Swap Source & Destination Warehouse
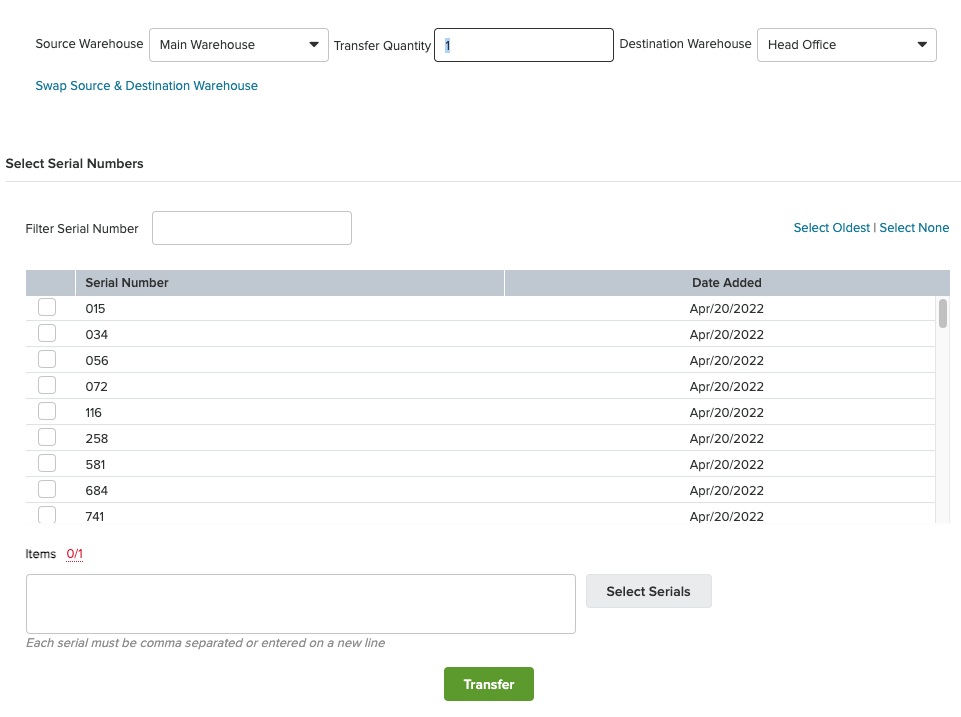The width and height of the screenshot is (961, 717). coord(146,86)
